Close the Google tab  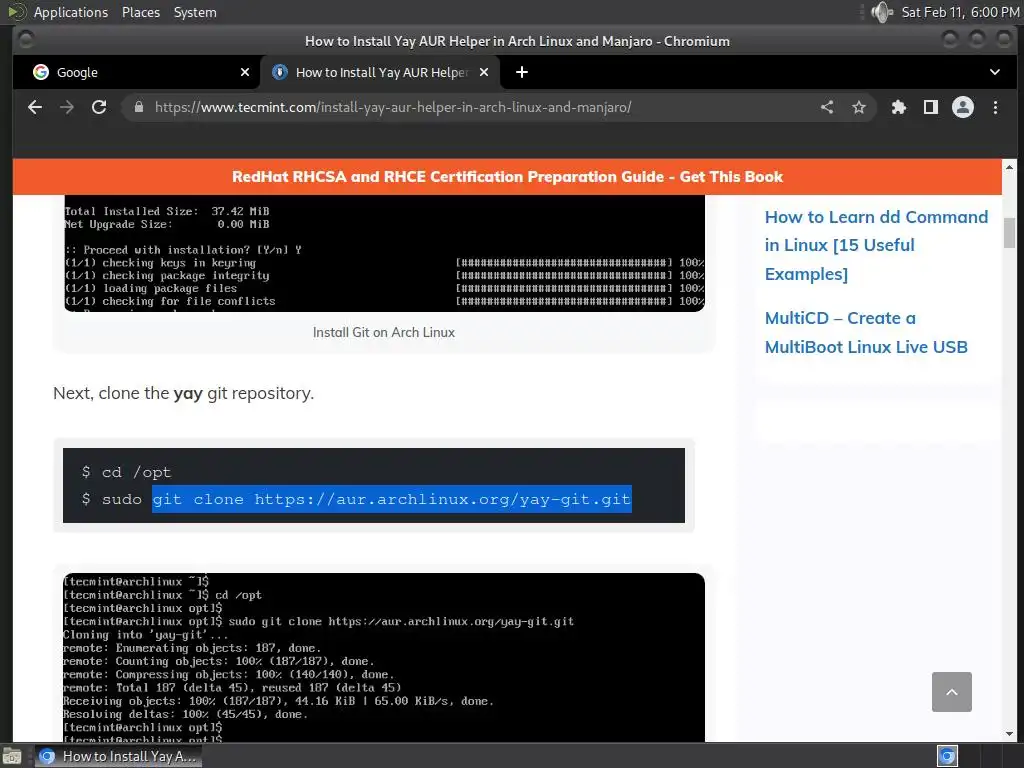245,72
